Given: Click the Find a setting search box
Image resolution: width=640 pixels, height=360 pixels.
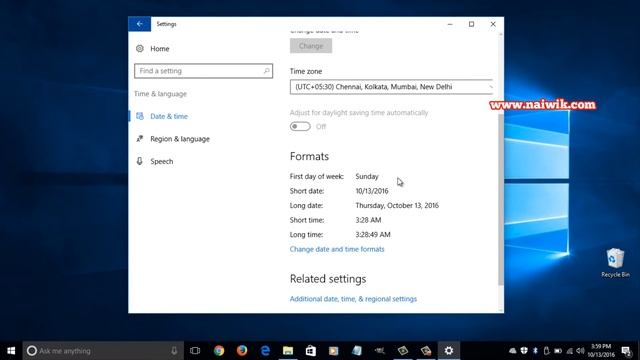Looking at the screenshot, I should coord(203,71).
